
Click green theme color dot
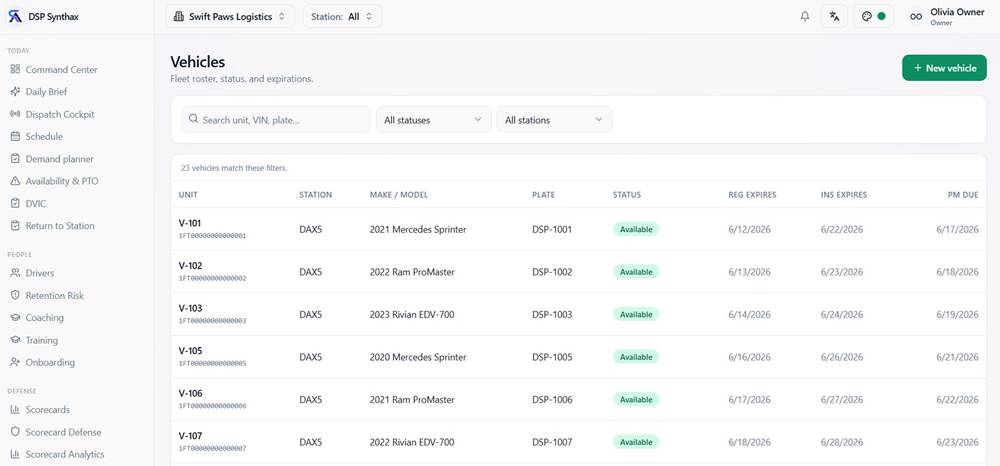coord(881,17)
